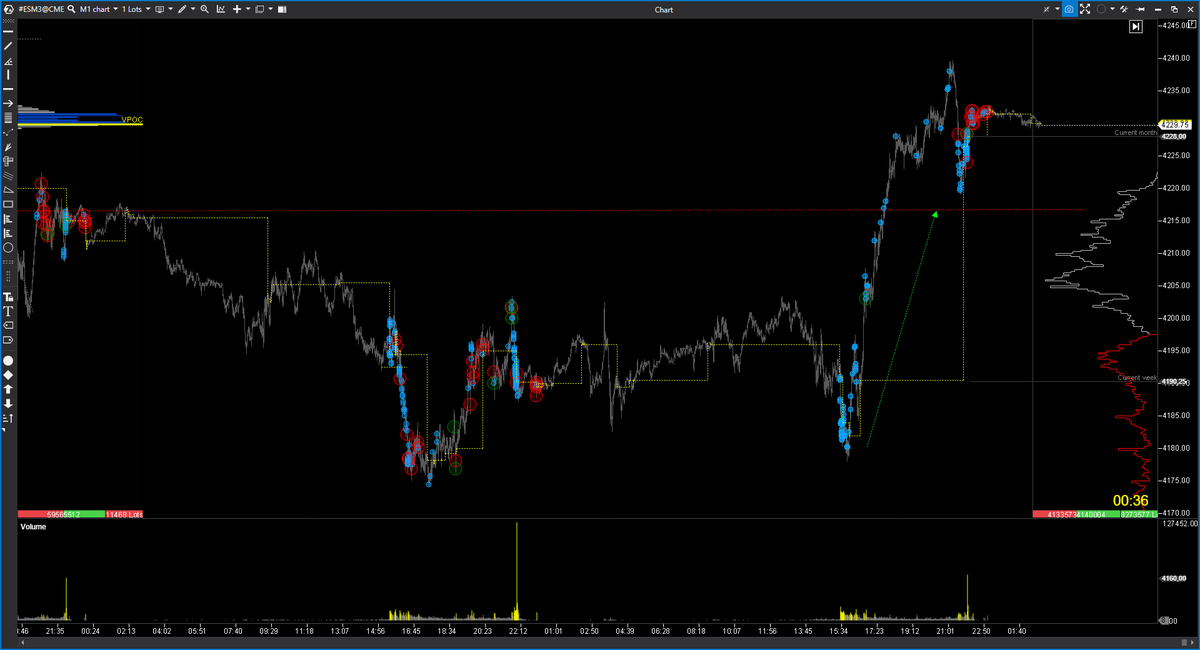Click the platform logo icon in top-left
This screenshot has height=650, width=1200.
[x=9, y=9]
